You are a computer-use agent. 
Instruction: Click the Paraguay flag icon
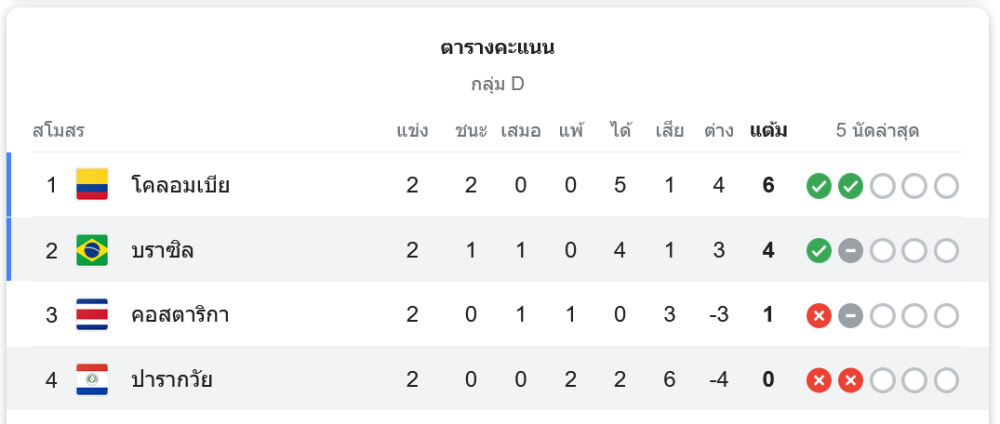[92, 380]
